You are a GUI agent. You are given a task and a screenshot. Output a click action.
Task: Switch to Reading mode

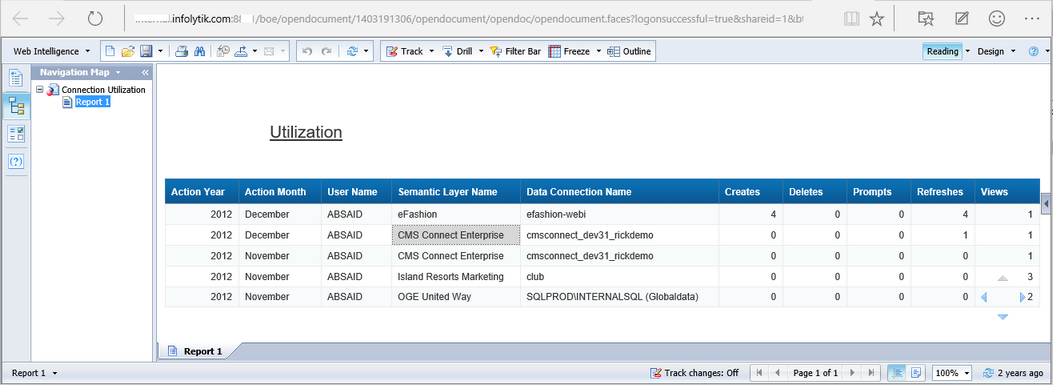(942, 51)
